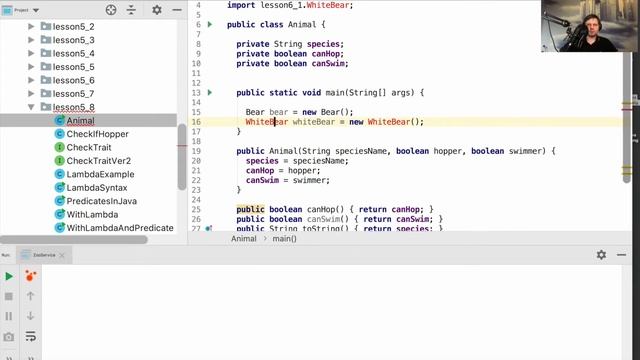Click the ZooService run tab

[x=44, y=255]
